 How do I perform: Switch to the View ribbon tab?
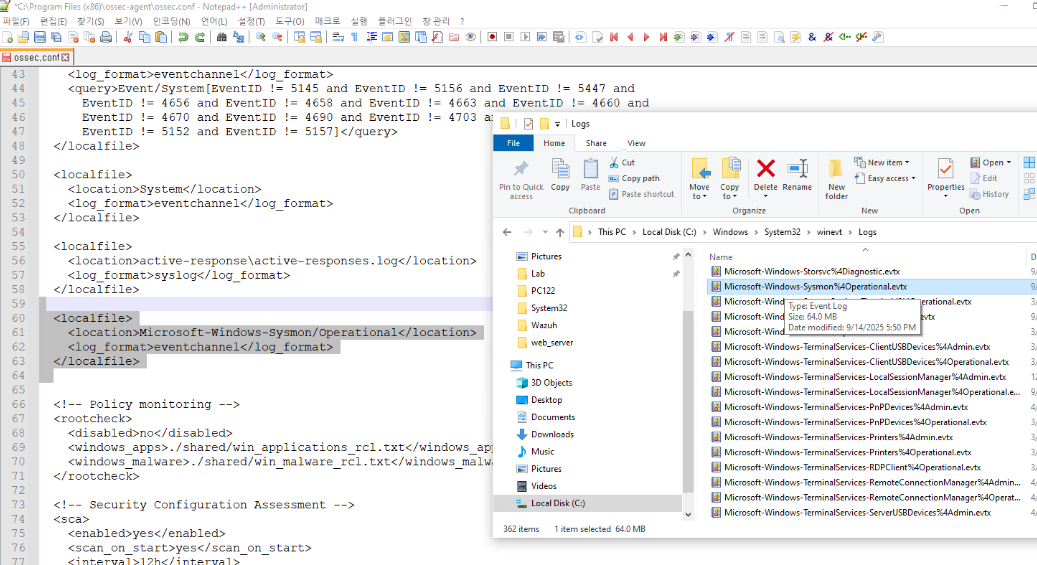(636, 143)
